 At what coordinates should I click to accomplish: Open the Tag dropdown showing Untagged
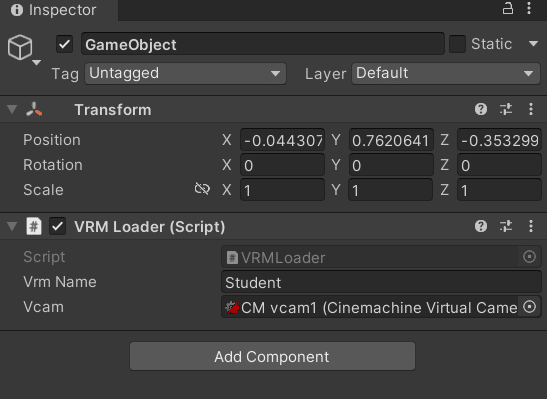[186, 74]
